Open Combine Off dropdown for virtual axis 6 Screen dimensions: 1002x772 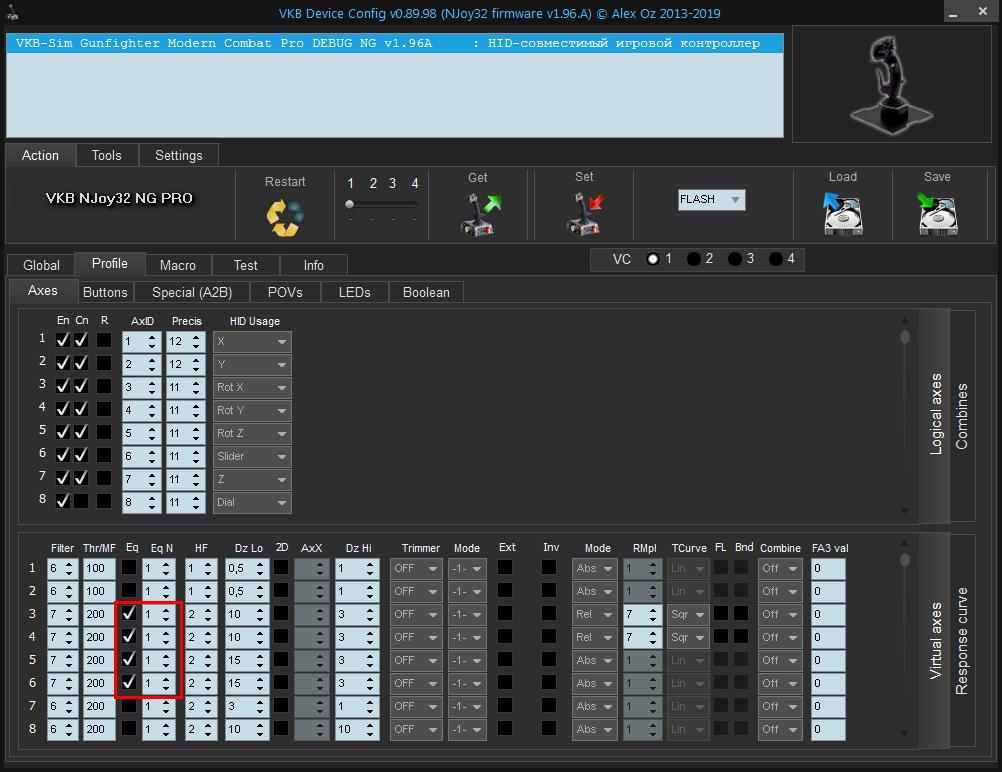point(780,684)
